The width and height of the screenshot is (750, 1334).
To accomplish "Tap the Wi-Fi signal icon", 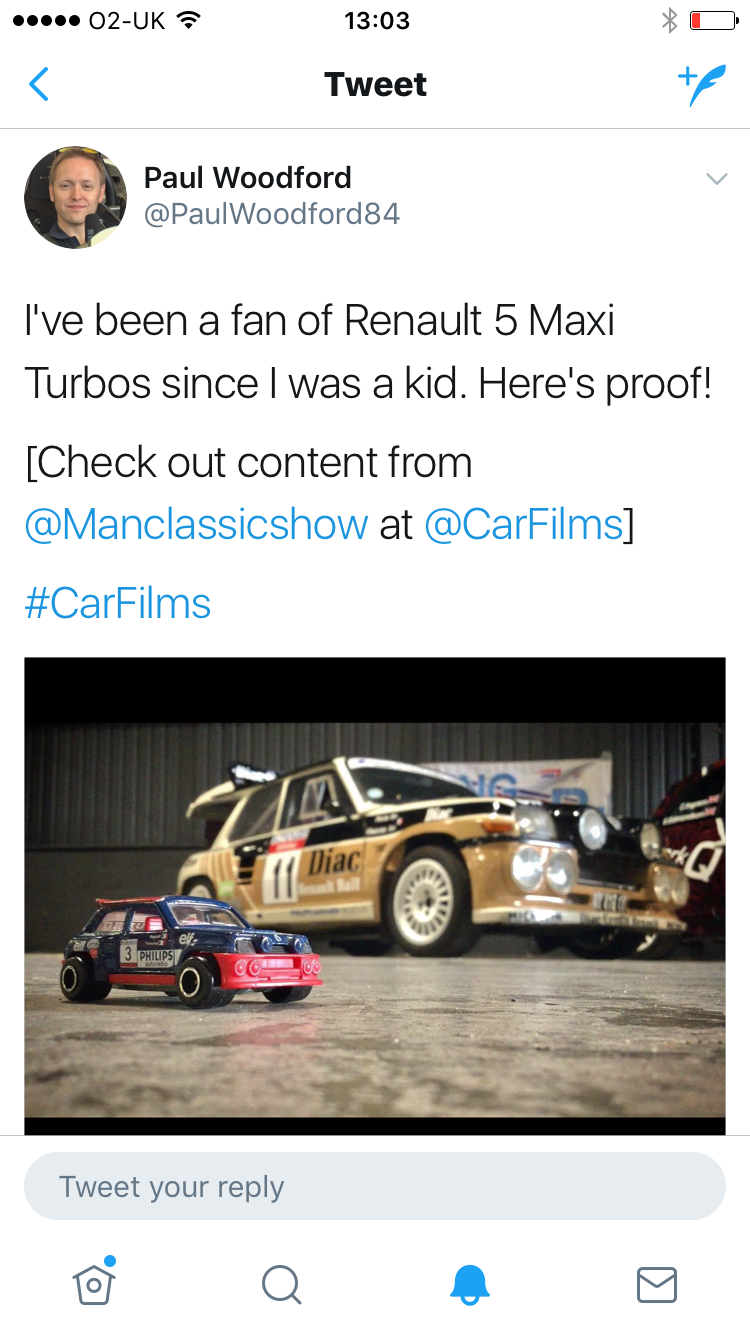I will (x=187, y=20).
